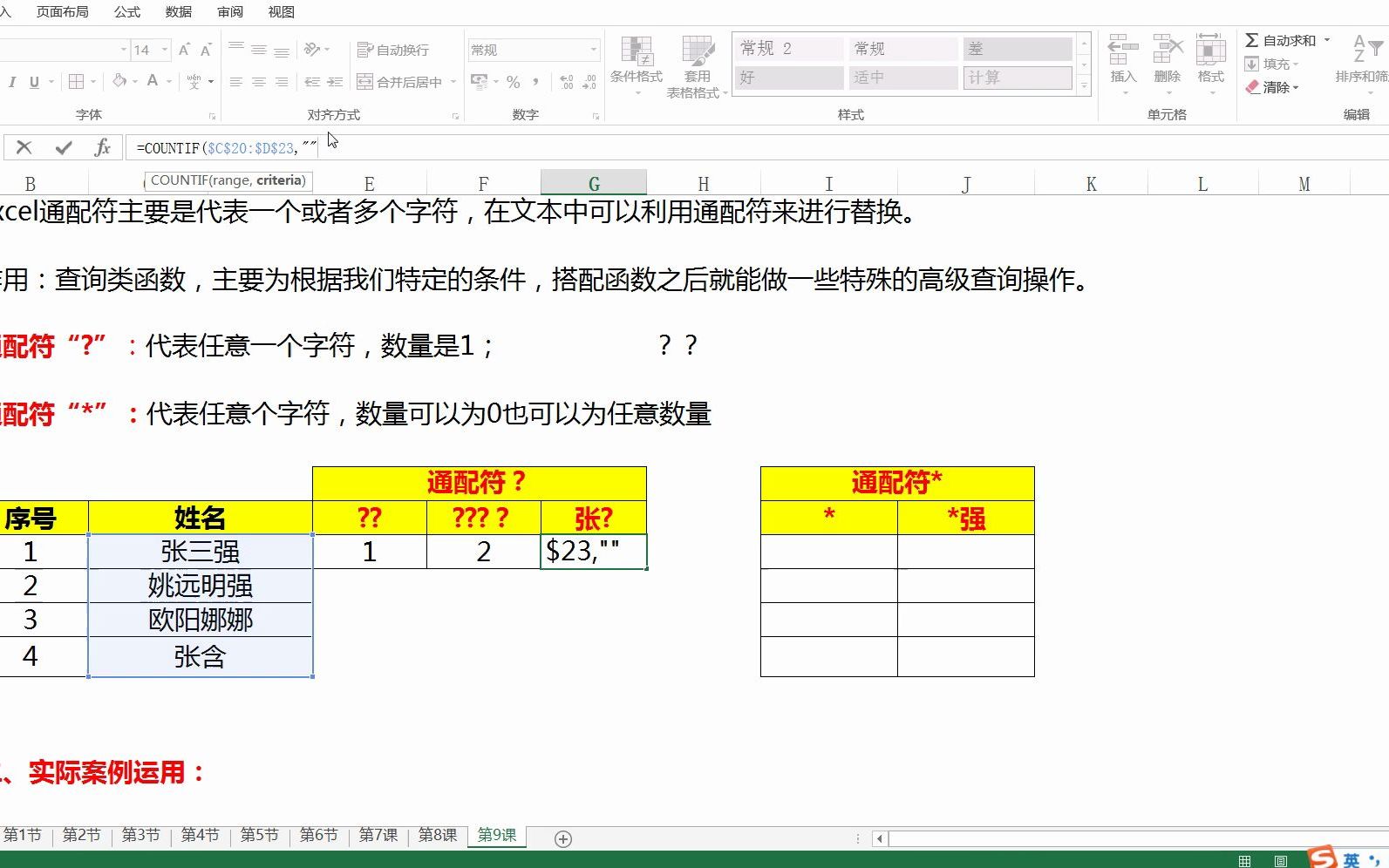Add a new sheet with plus icon

tap(563, 838)
